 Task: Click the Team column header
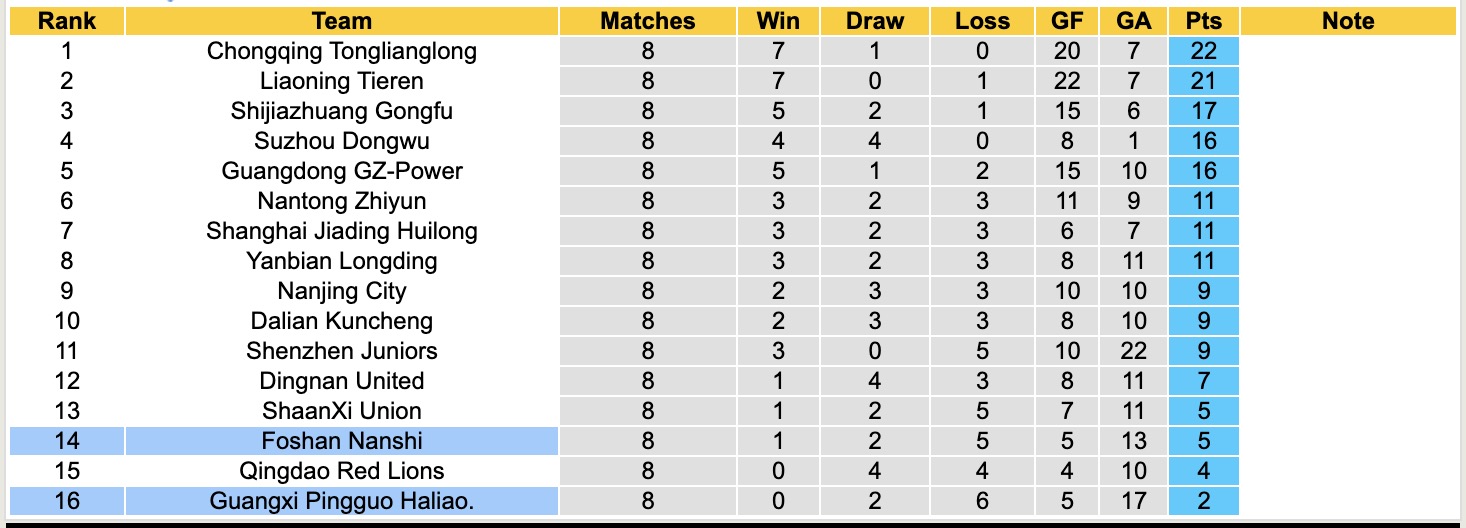342,21
